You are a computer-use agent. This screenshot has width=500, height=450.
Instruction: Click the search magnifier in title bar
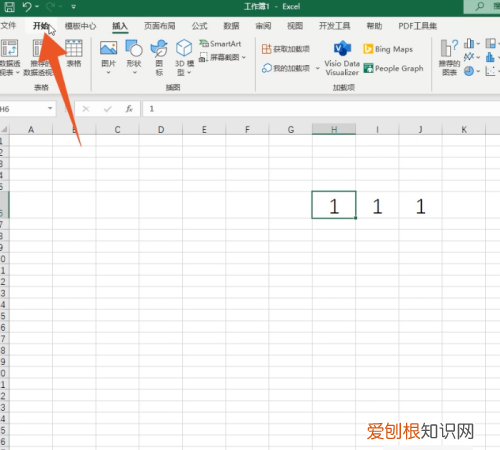(480, 6)
